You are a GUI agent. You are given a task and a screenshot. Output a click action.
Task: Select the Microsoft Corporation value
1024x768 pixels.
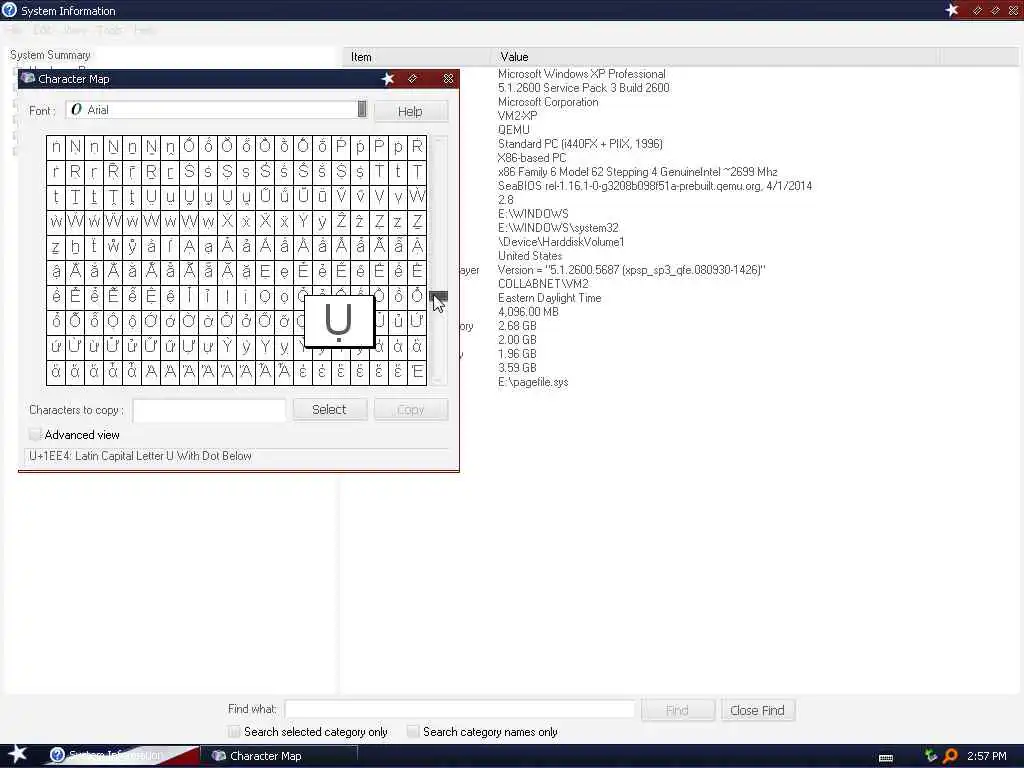(548, 102)
